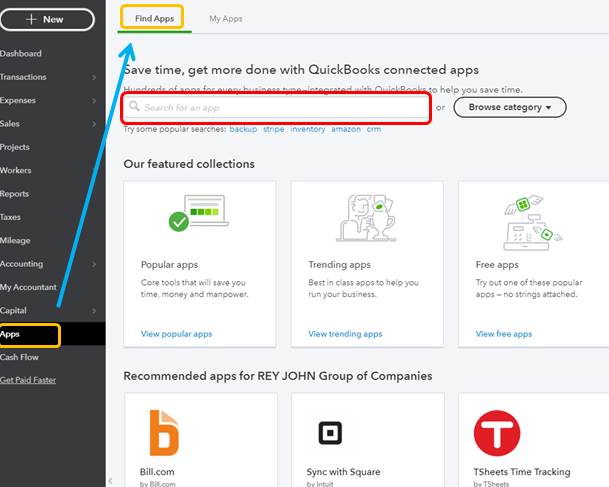Screen dimensions: 609x487
Task: Click the Popular apps card heading
Action: (x=169, y=265)
